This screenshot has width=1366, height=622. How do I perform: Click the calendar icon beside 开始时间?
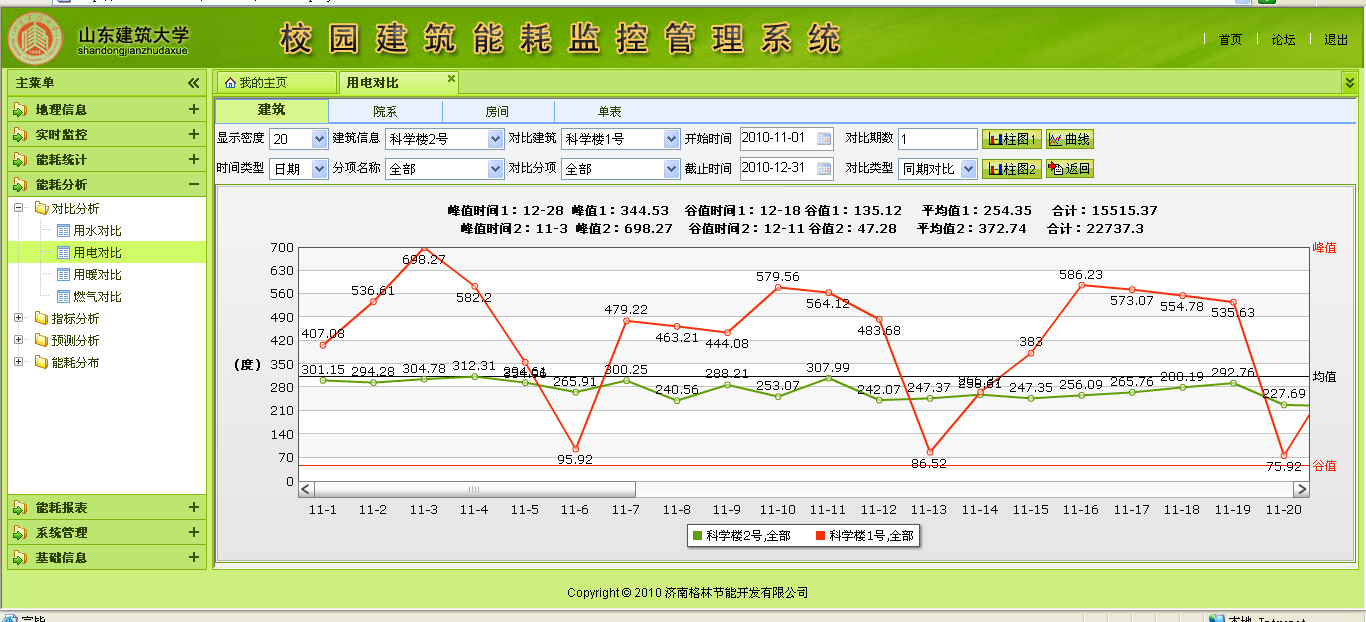(x=824, y=139)
